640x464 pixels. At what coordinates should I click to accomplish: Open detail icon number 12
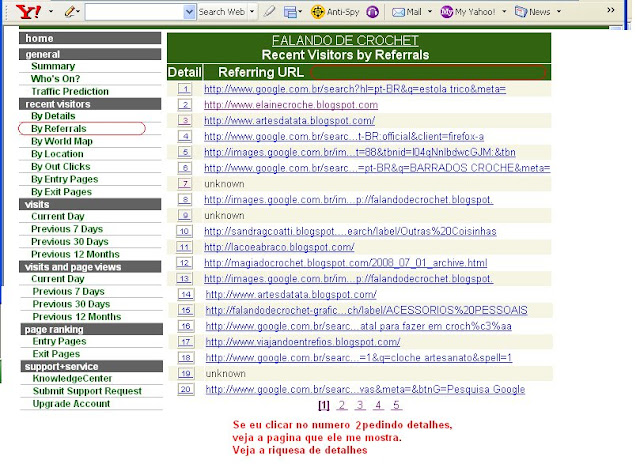tap(184, 263)
